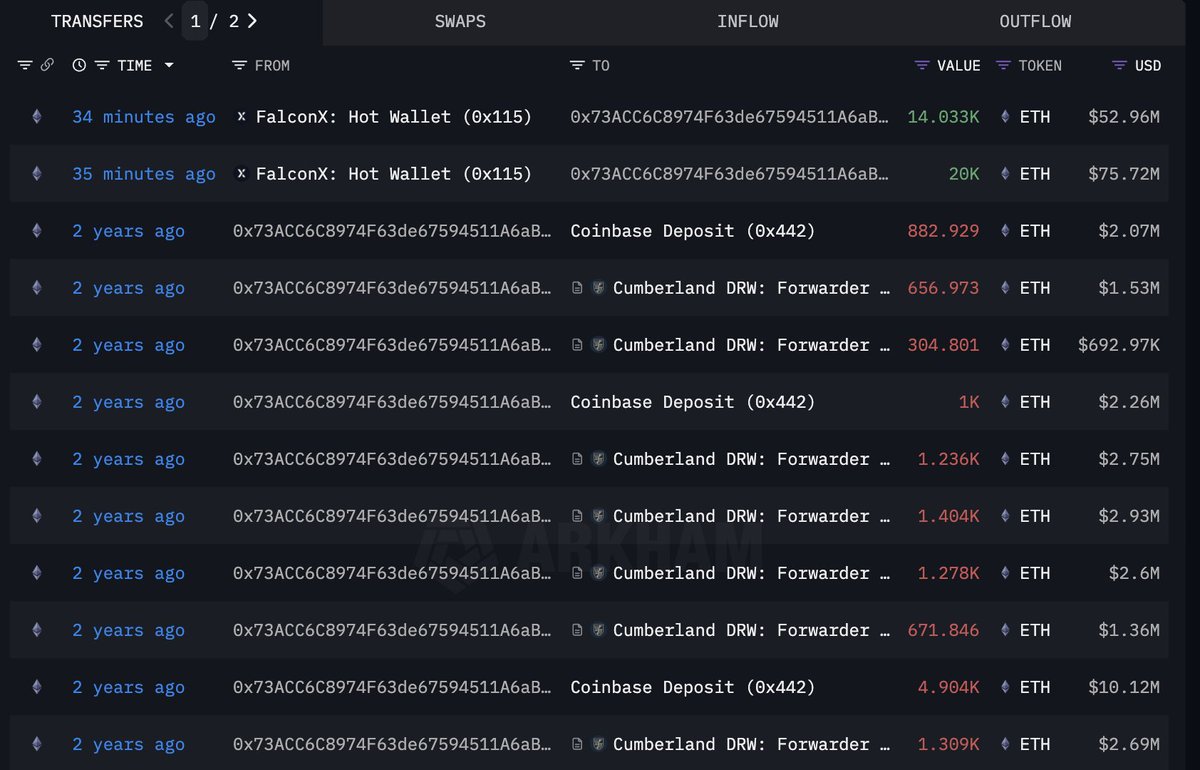1200x770 pixels.
Task: Open Cumberland DRW Forwarder in 656.973 row
Action: [x=751, y=288]
